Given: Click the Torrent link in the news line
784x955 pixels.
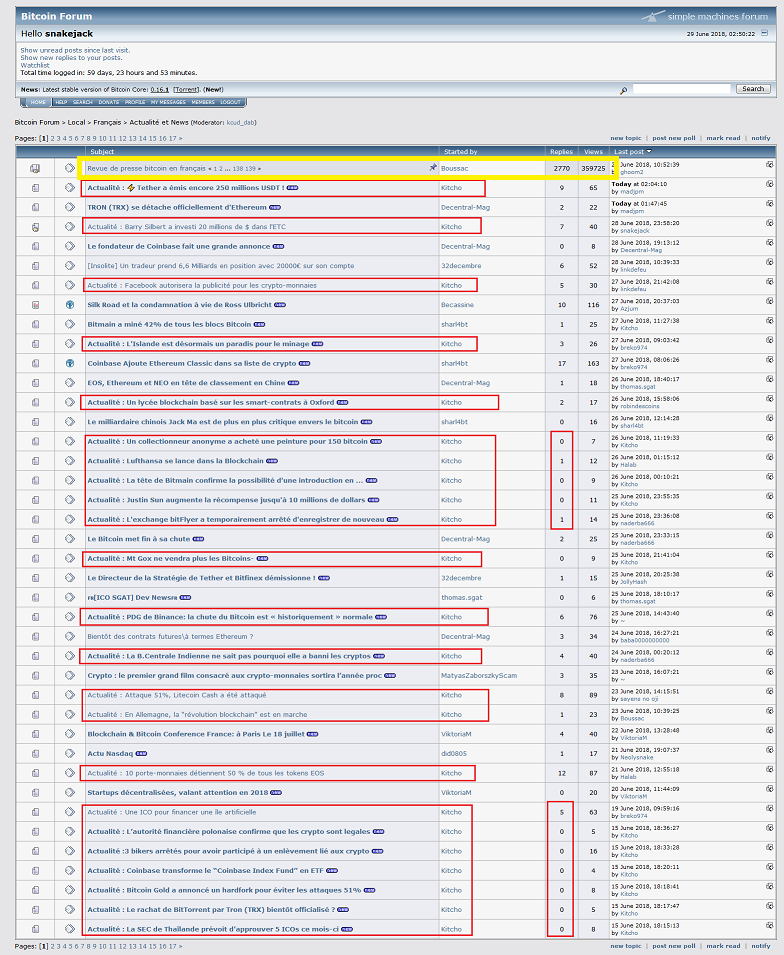Looking at the screenshot, I should 186,90.
